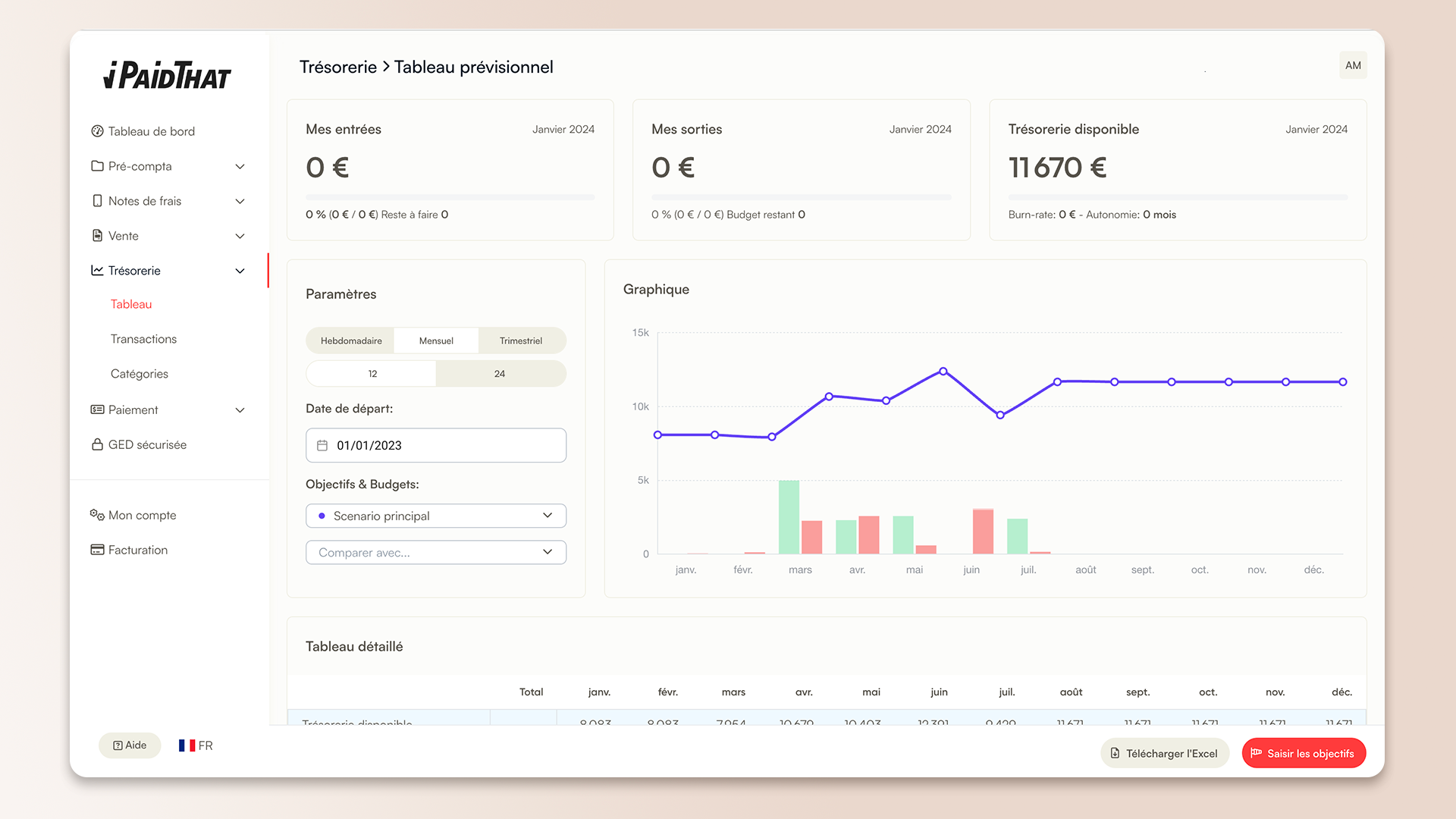
Task: Click the Mon compte gears icon
Action: pyautogui.click(x=97, y=515)
